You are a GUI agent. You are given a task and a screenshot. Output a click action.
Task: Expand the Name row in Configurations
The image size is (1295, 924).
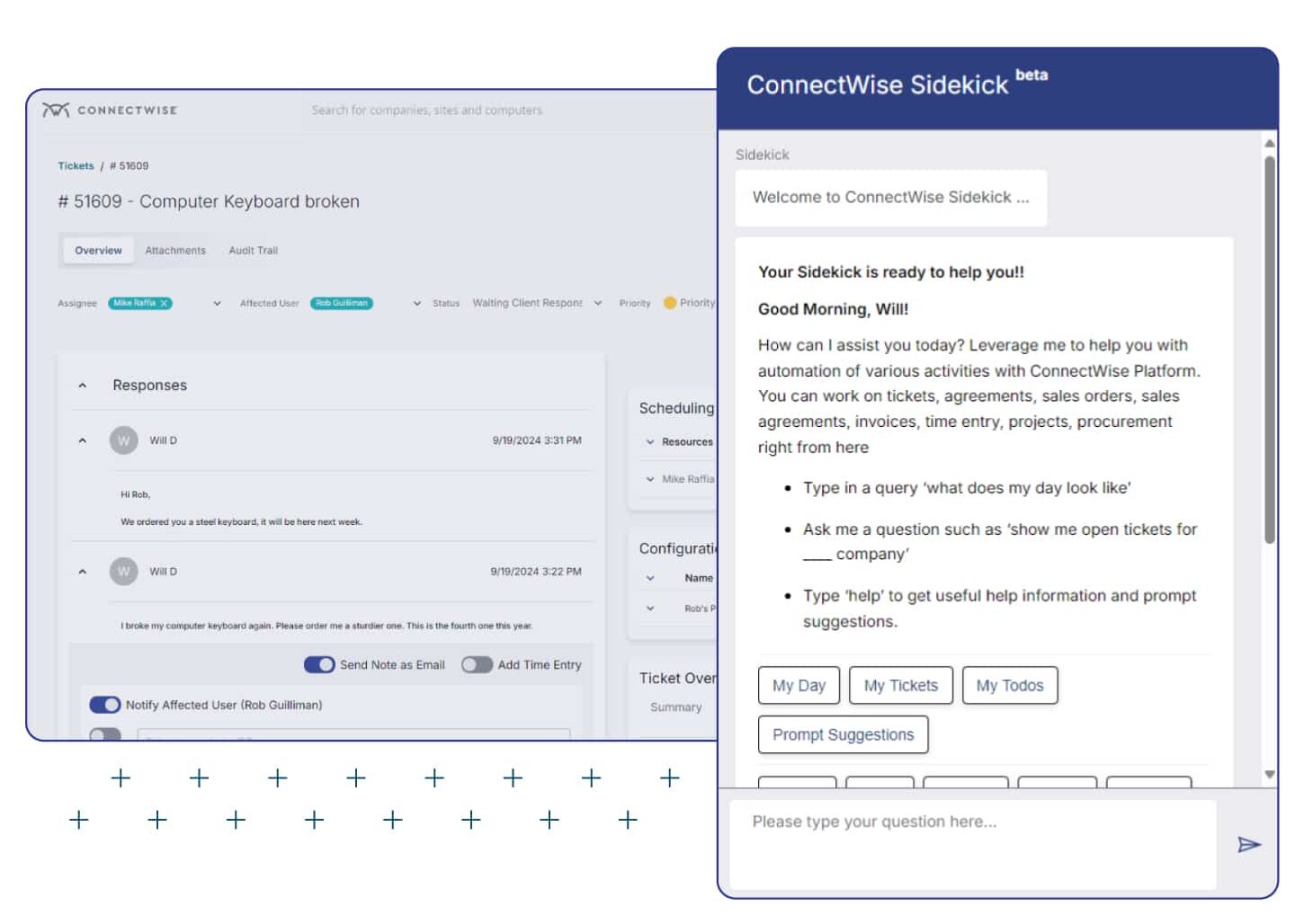click(650, 578)
